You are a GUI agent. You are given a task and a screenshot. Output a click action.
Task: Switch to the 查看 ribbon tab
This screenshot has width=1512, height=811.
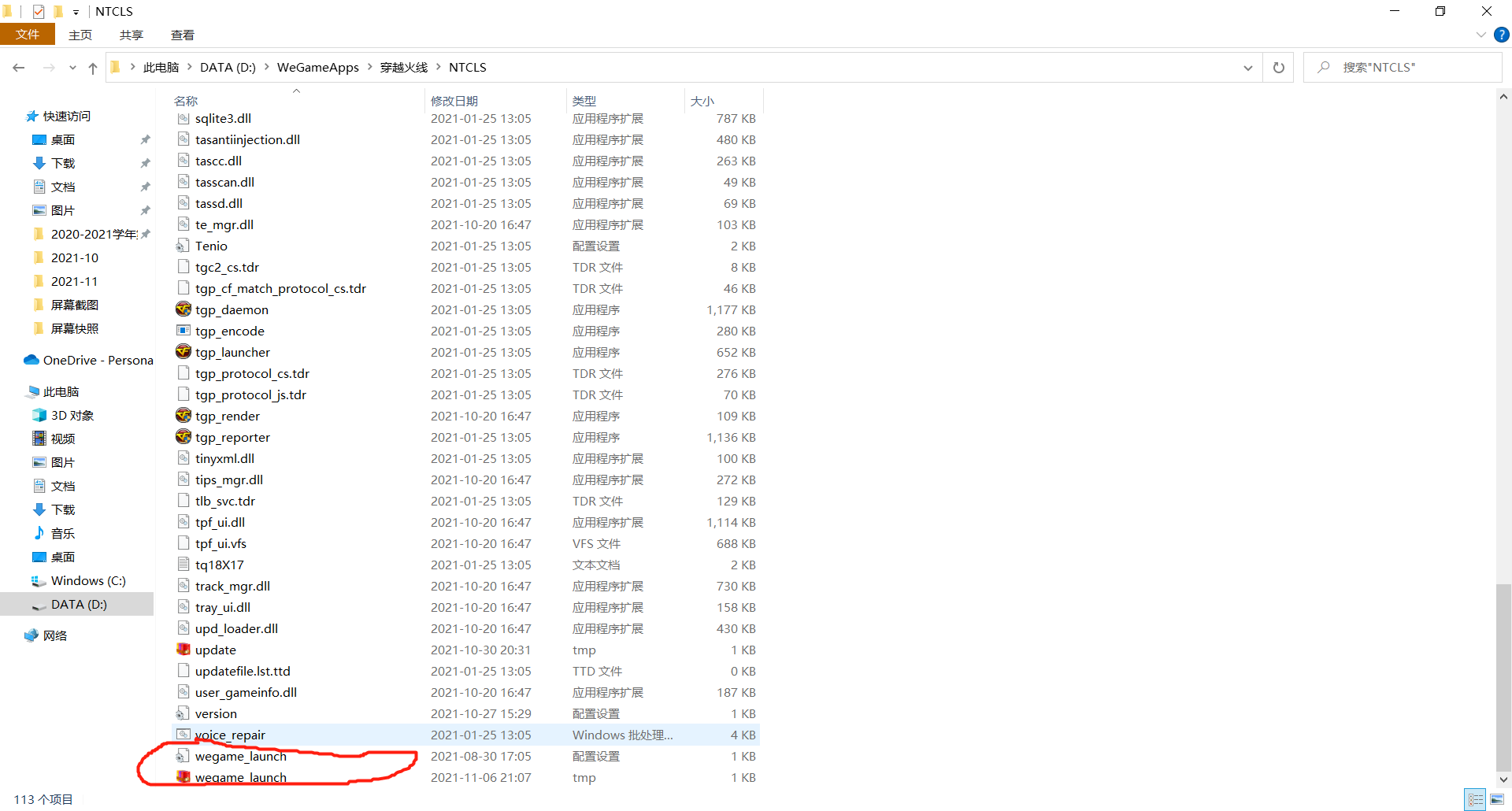click(182, 35)
